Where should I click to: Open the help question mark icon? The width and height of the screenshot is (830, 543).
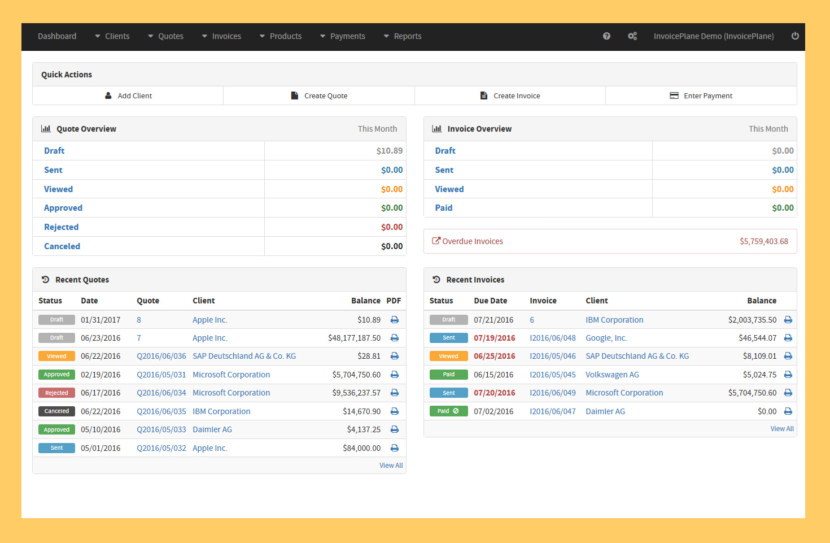pyautogui.click(x=607, y=36)
